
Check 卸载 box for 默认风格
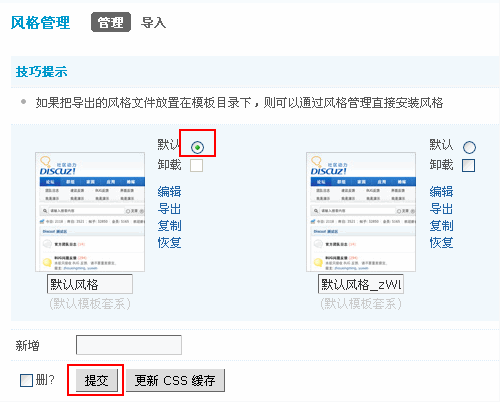point(196,165)
